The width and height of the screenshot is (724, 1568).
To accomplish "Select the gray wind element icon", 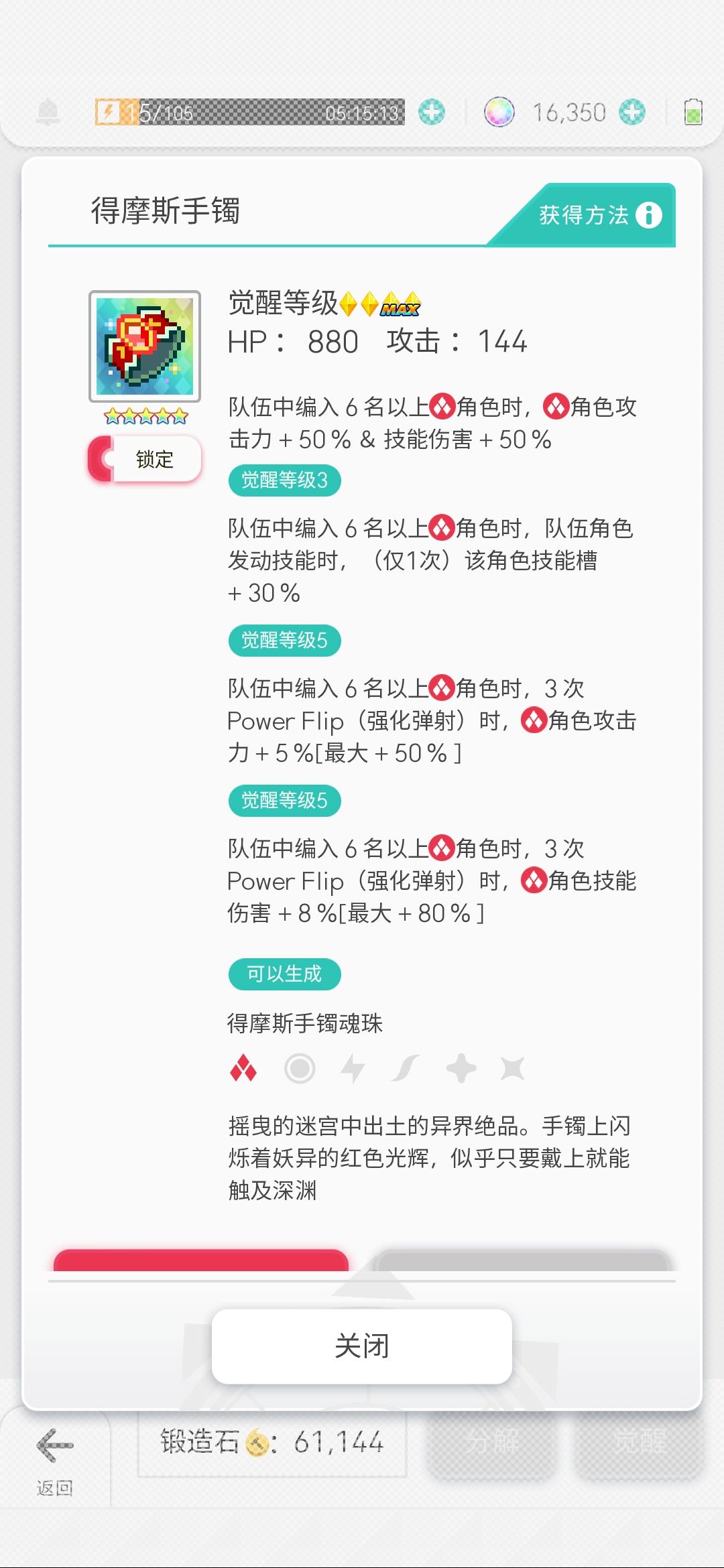I will click(406, 1069).
